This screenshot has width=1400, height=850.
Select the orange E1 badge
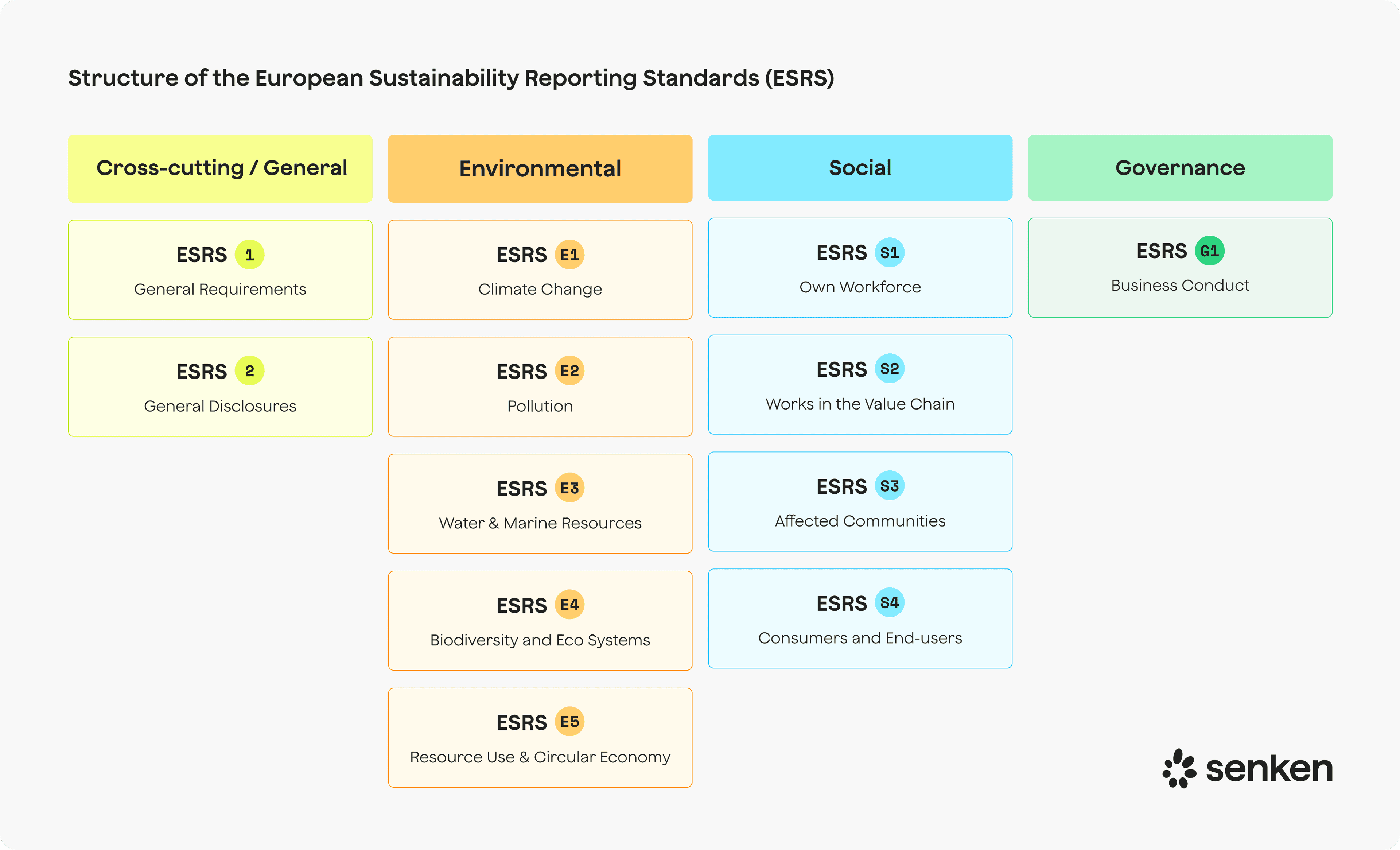coord(569,255)
